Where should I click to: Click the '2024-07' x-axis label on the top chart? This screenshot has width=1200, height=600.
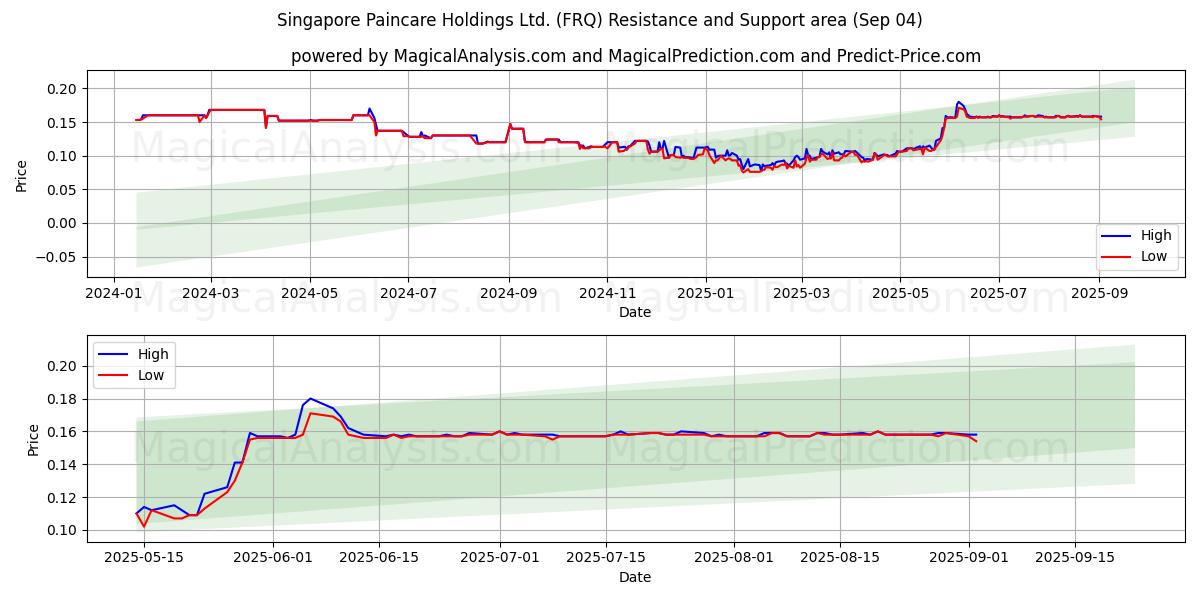click(408, 294)
